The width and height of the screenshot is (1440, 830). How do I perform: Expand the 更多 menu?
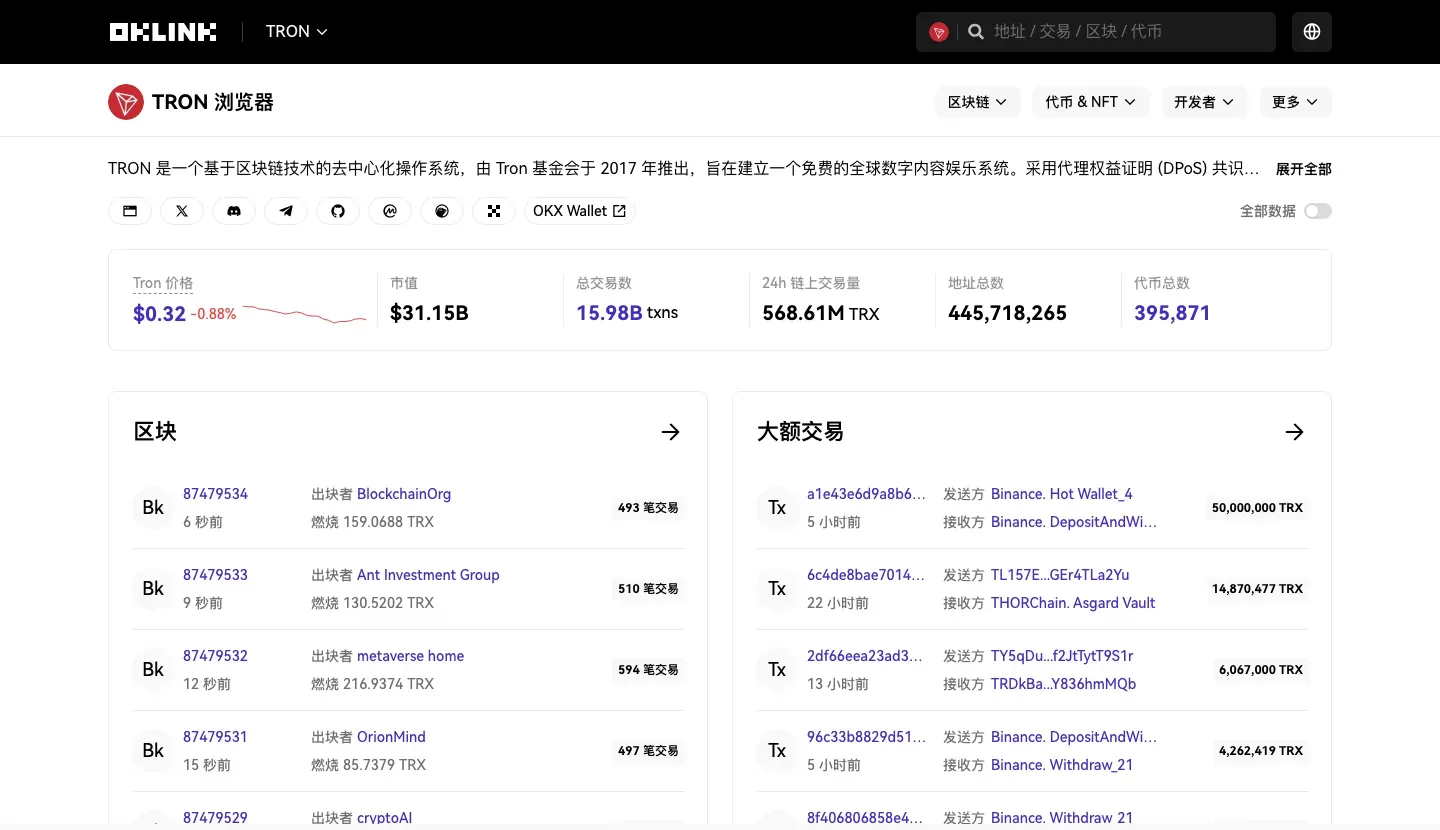coord(1295,102)
